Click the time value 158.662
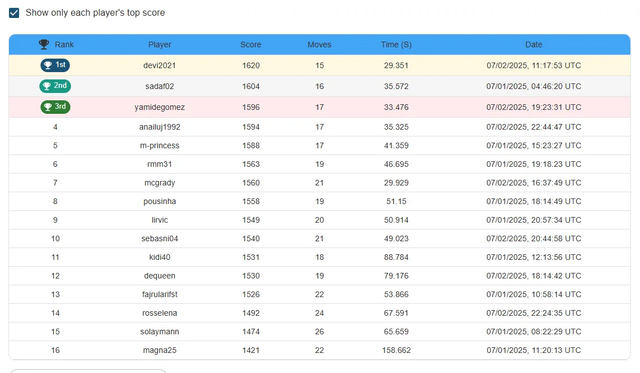Screen dimensions: 640x373 396,350
